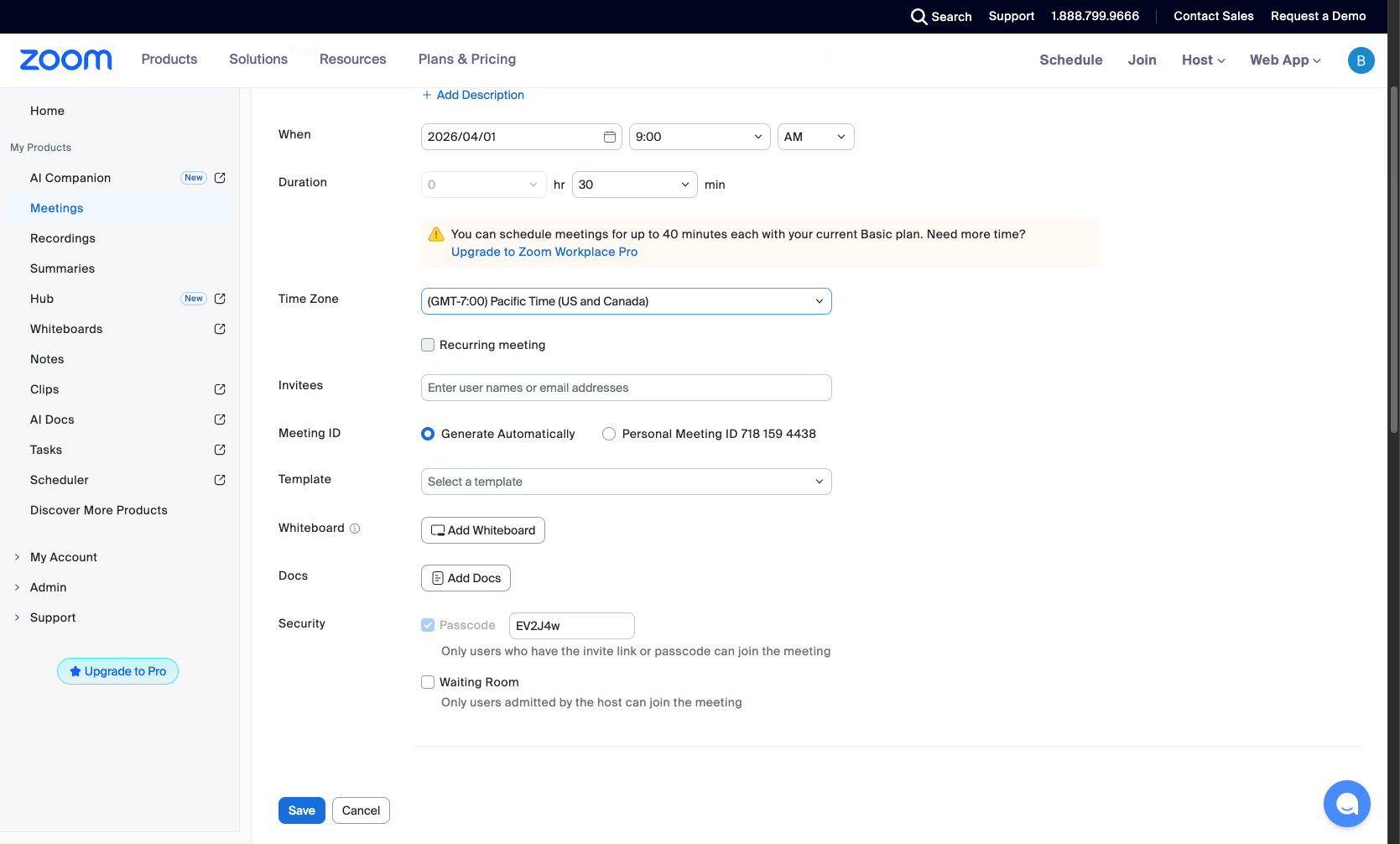Follow Upgrade to Zoom Workplace Pro link

(544, 252)
